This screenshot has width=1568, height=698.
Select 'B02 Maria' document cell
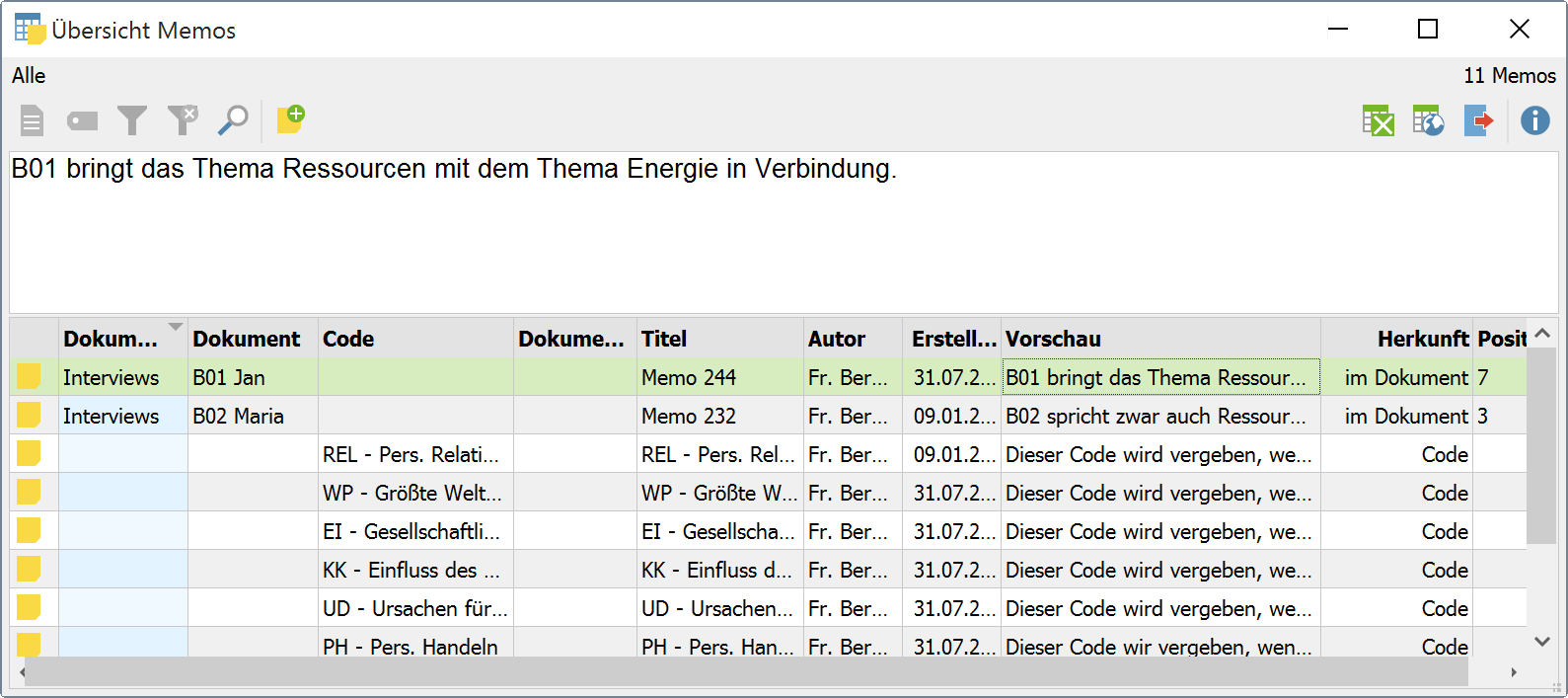tap(253, 416)
